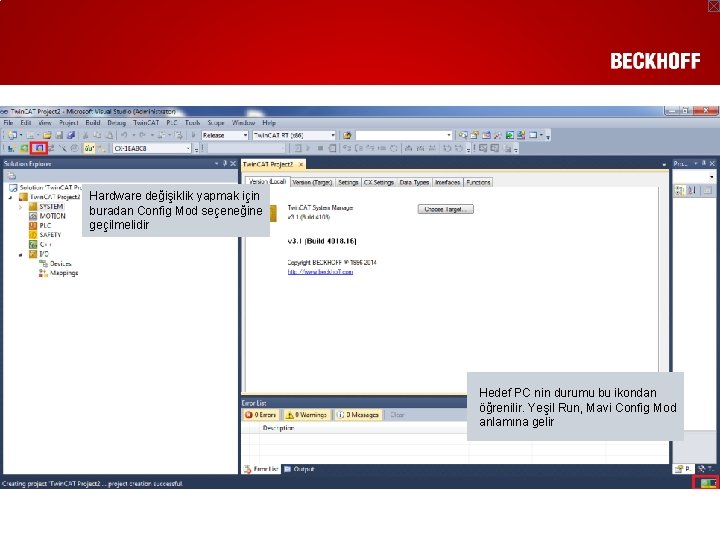This screenshot has height=540, width=720.
Task: Click the New Project toolbar icon
Action: 12,135
